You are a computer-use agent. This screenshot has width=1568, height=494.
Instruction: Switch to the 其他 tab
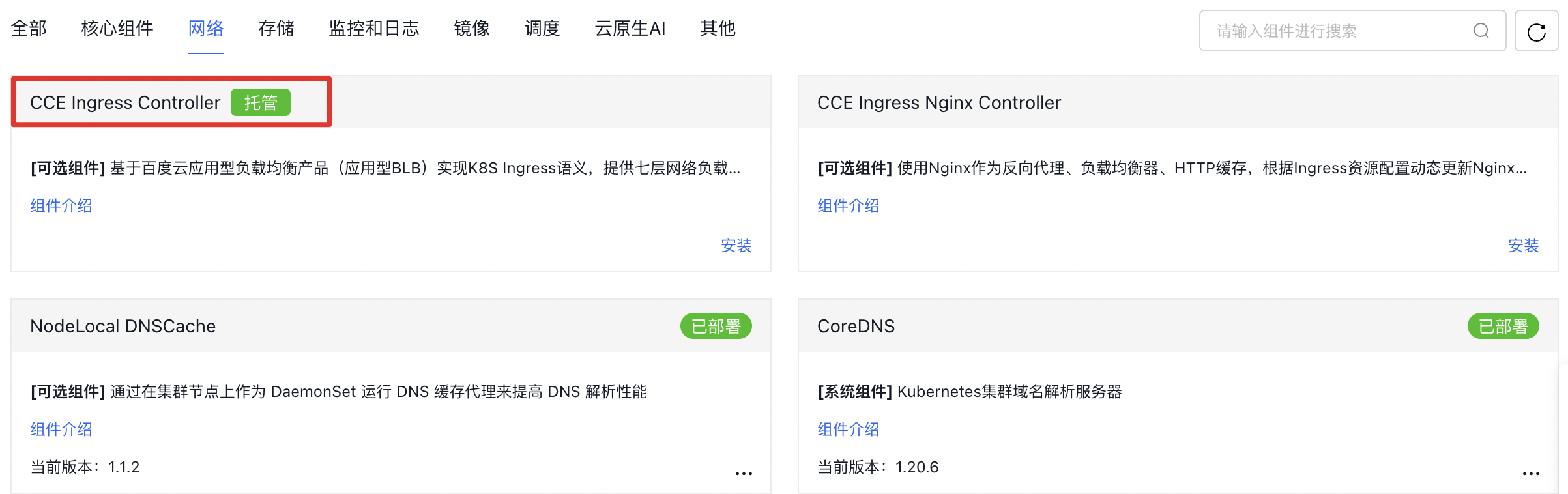(x=718, y=28)
